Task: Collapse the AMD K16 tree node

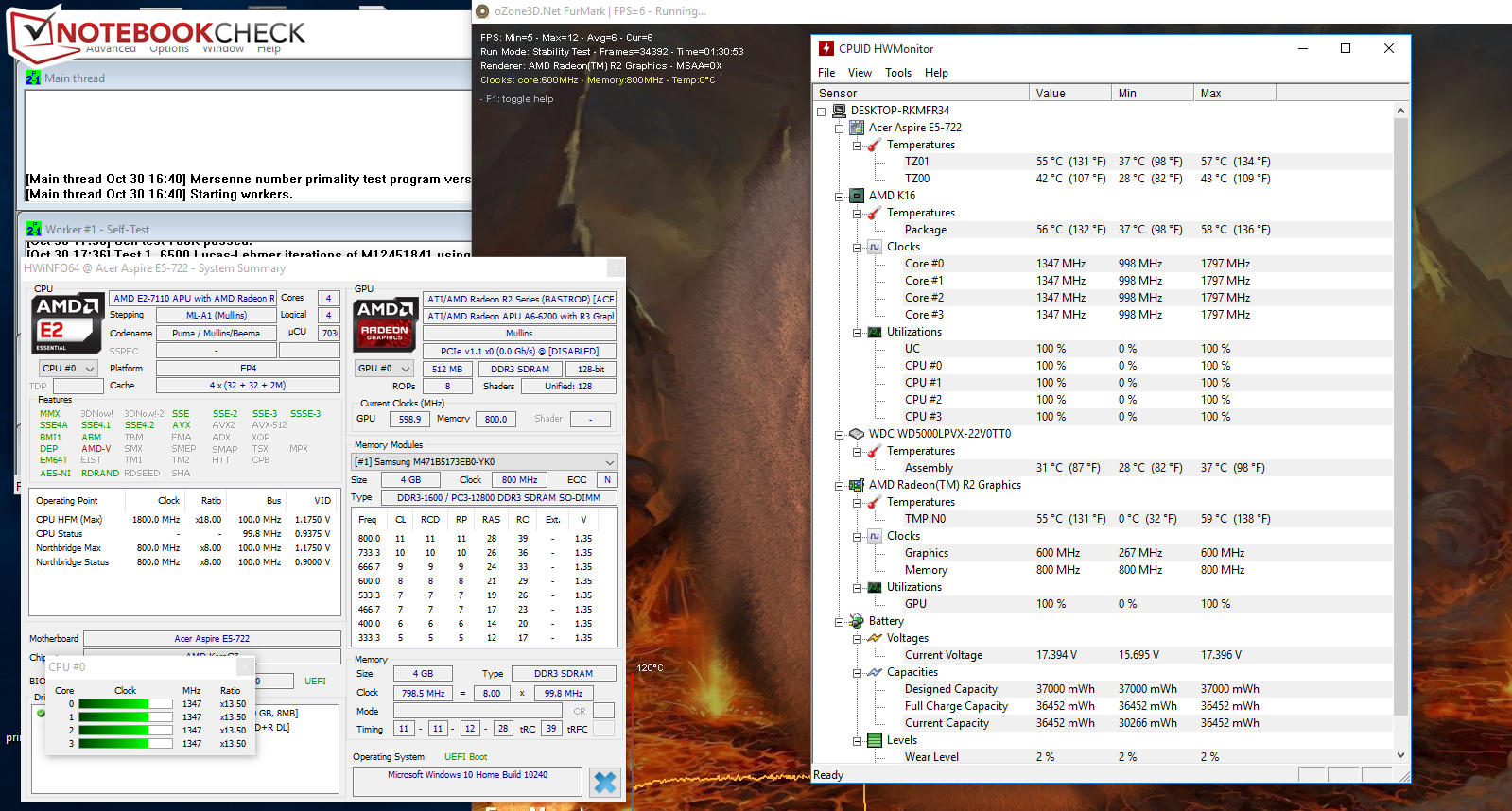Action: point(839,196)
